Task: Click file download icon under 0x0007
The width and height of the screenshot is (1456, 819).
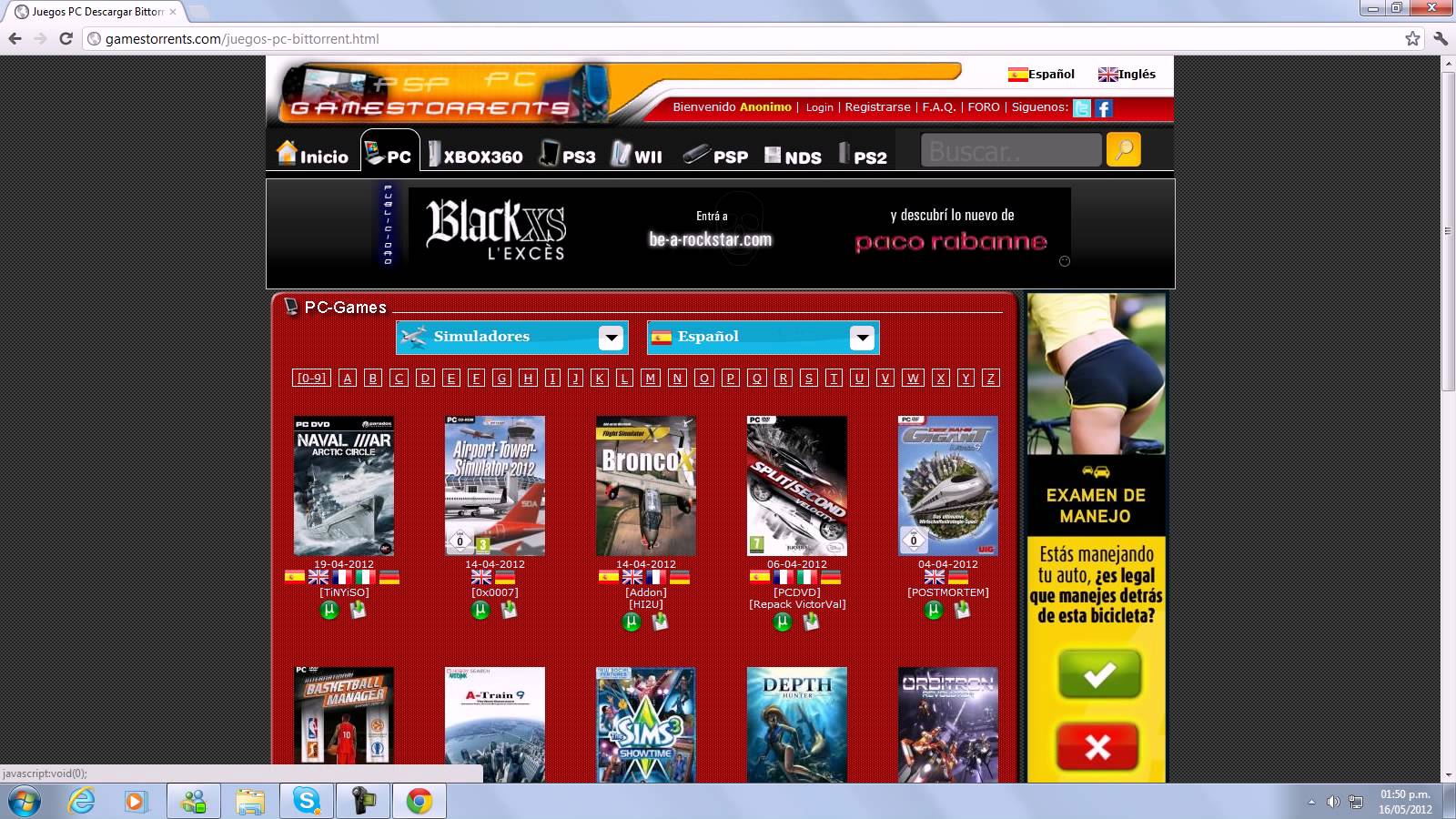Action: click(509, 610)
